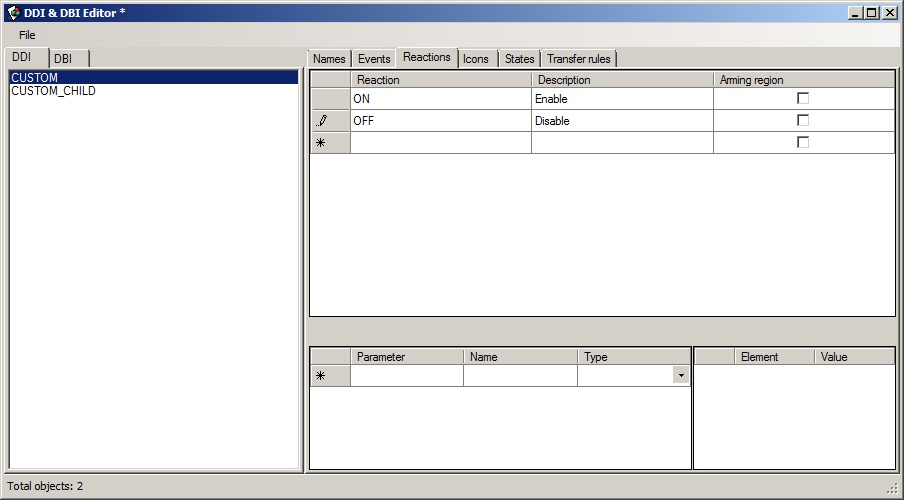Toggle Arming region checkbox in the new row
Screen dimensions: 904x500
coord(803,142)
